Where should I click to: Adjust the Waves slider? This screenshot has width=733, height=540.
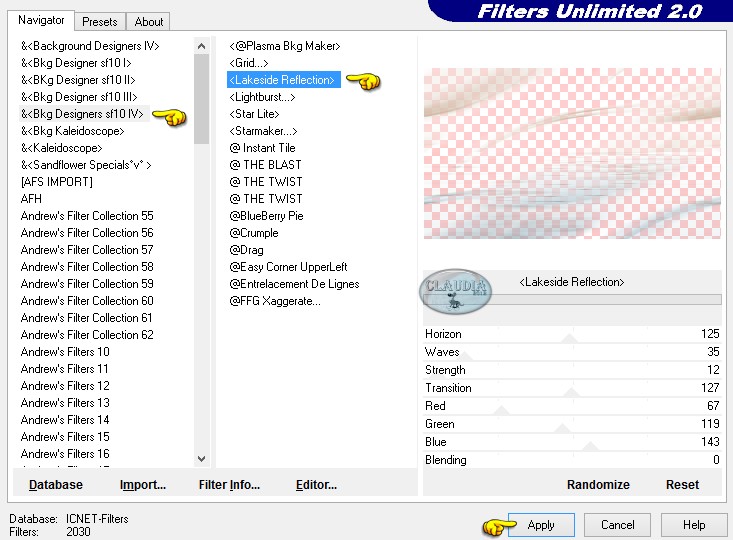(572, 352)
